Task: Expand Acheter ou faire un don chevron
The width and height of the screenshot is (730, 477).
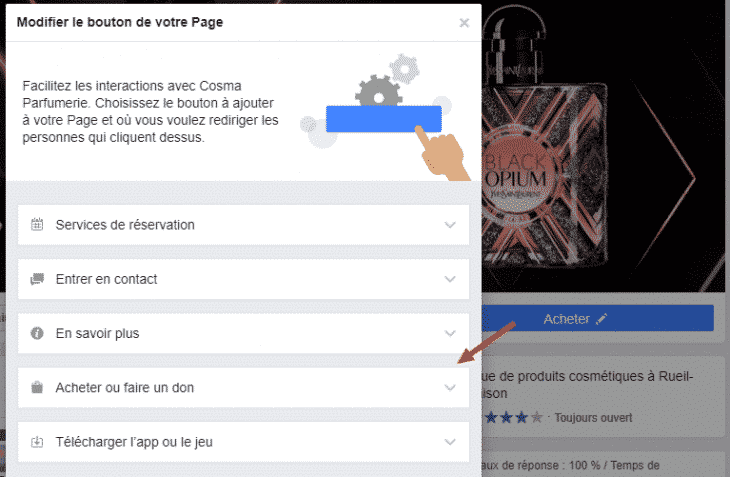Action: coord(450,388)
